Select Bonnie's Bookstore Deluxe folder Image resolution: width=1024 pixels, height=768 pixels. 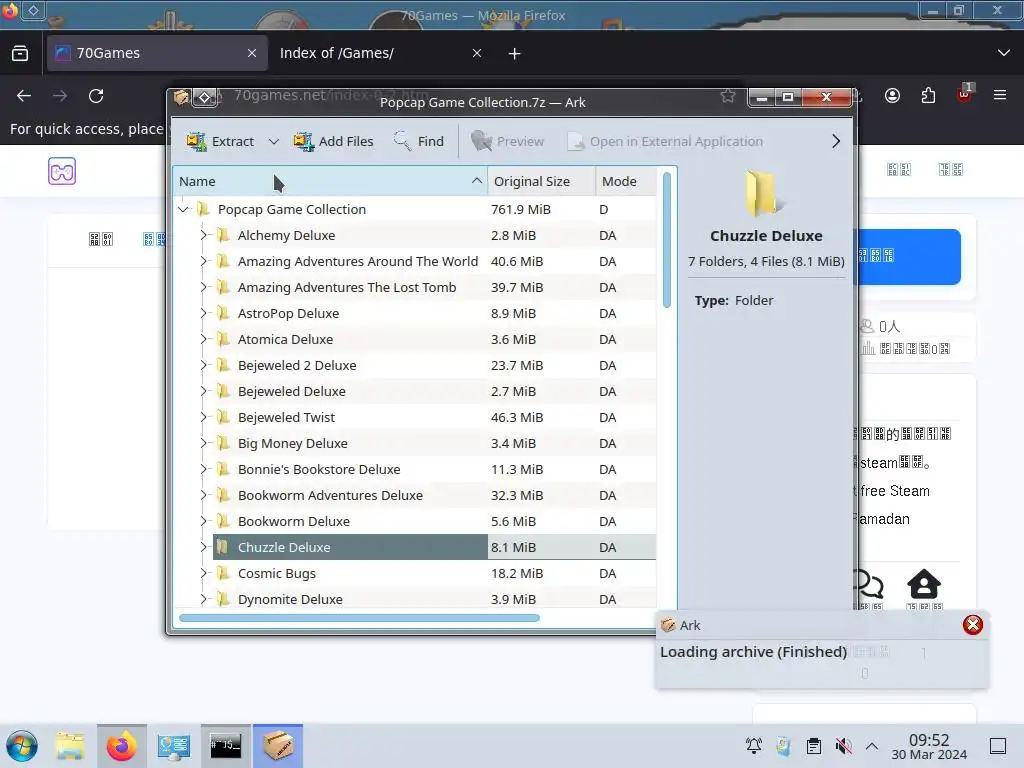[319, 470]
